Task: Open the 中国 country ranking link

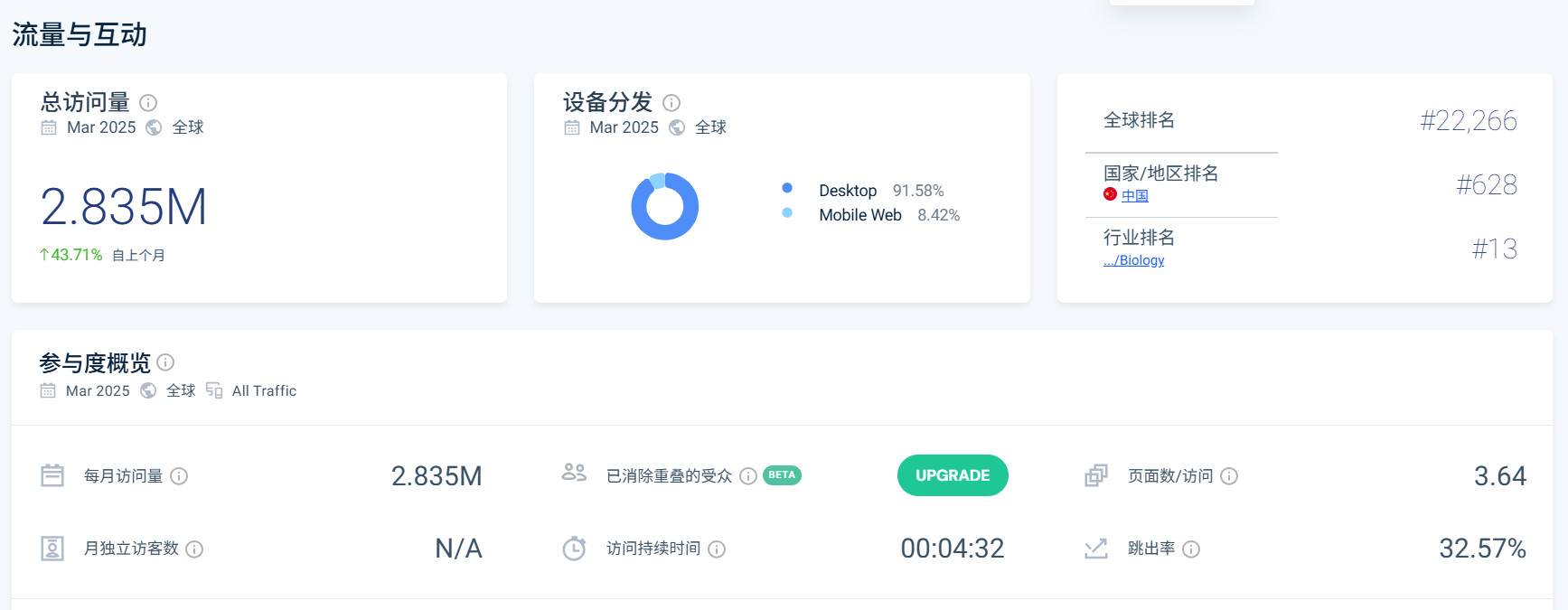Action: pyautogui.click(x=1134, y=195)
